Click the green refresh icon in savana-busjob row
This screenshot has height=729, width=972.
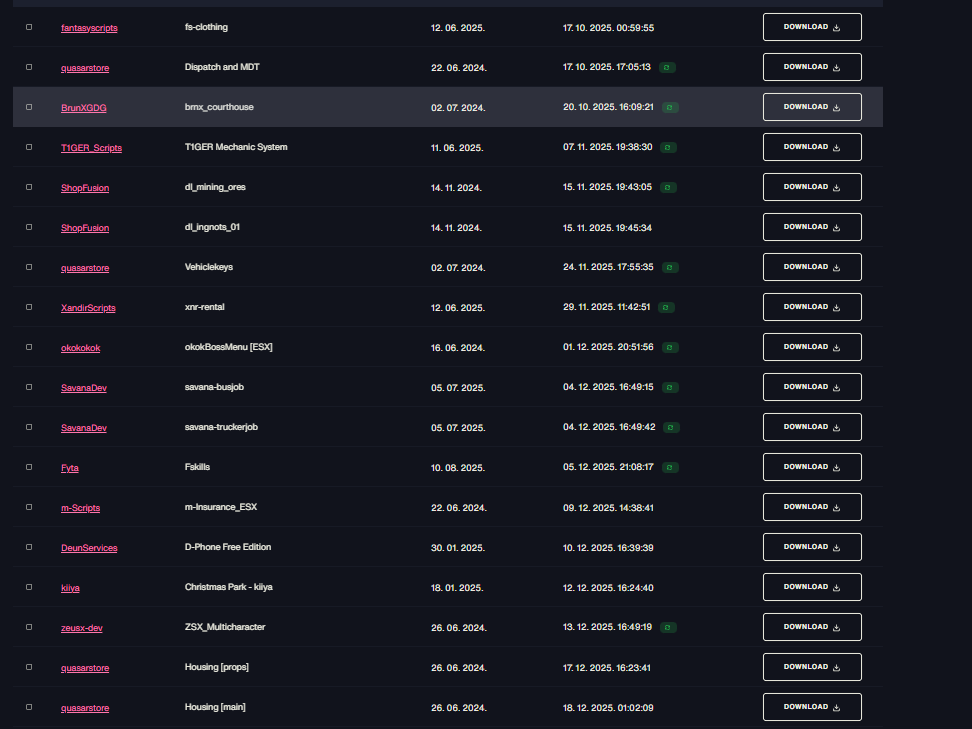(669, 387)
